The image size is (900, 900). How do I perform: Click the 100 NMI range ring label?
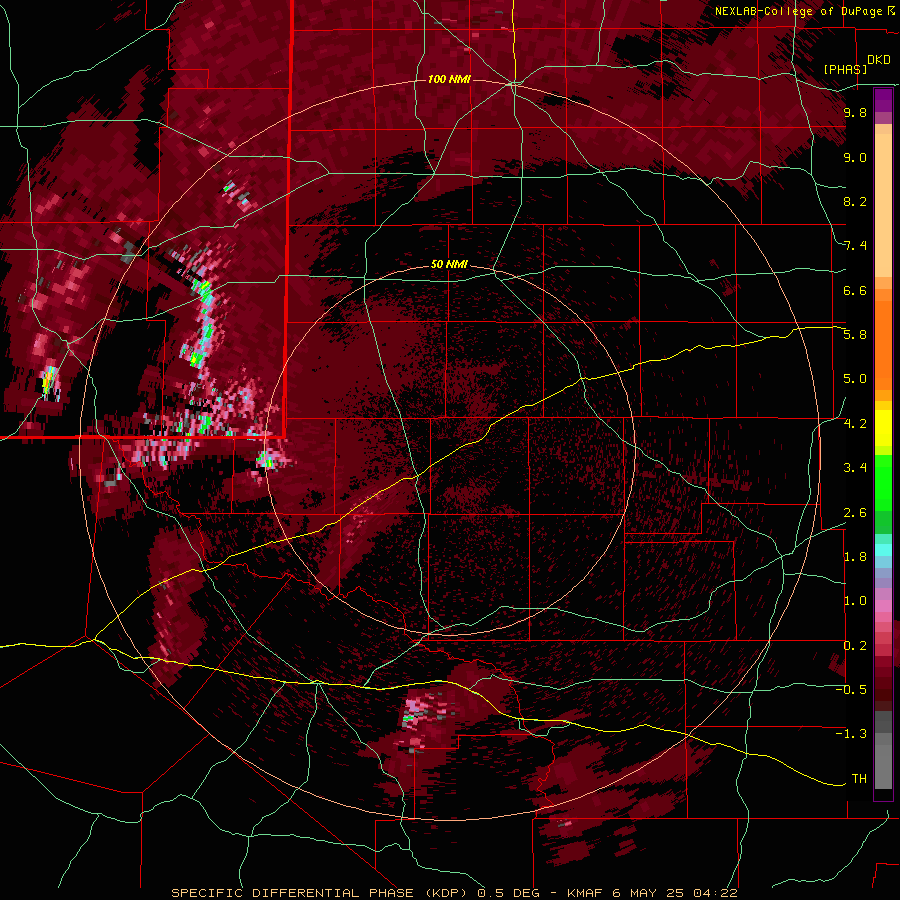(x=449, y=79)
